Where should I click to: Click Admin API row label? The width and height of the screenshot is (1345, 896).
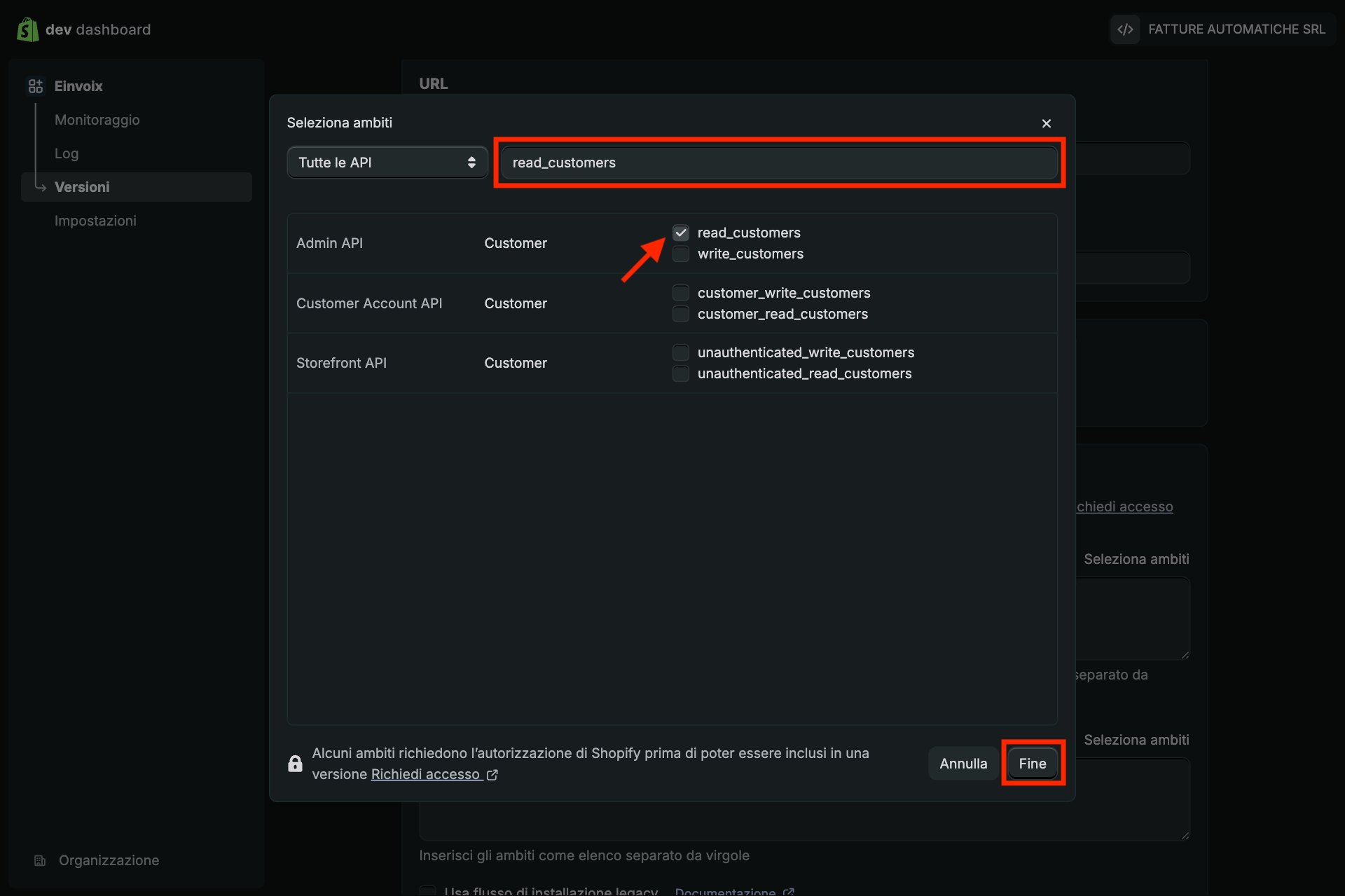coord(329,243)
